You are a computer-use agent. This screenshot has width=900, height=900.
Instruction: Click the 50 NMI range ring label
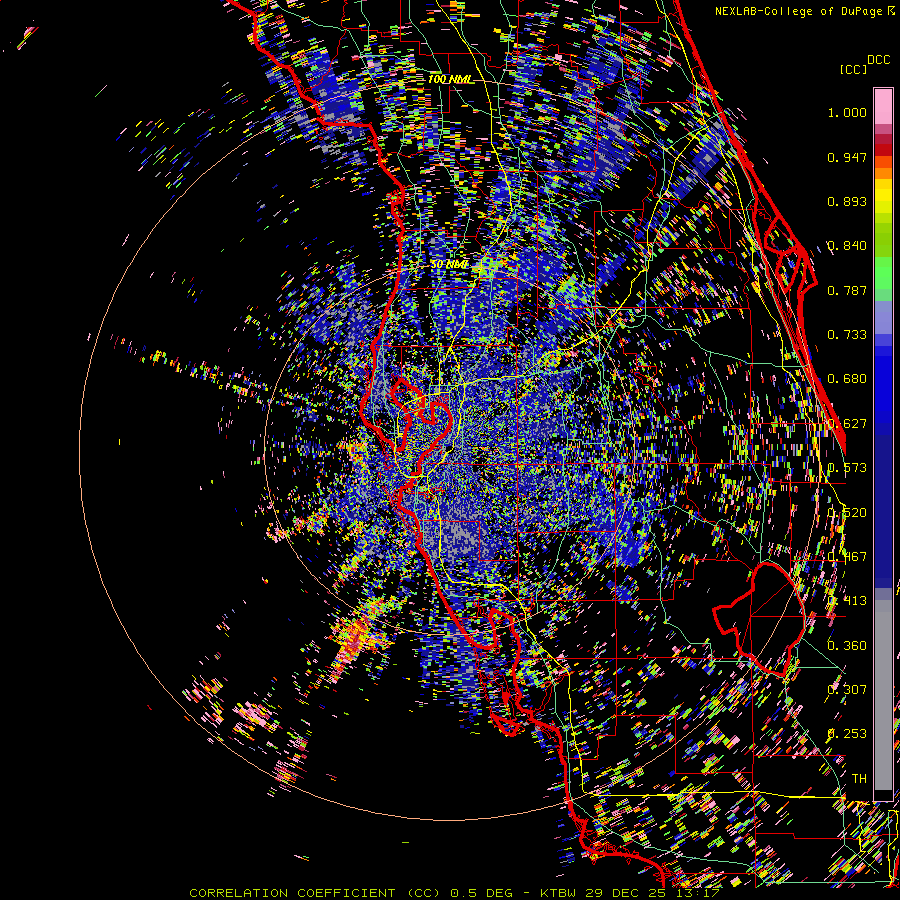449,264
